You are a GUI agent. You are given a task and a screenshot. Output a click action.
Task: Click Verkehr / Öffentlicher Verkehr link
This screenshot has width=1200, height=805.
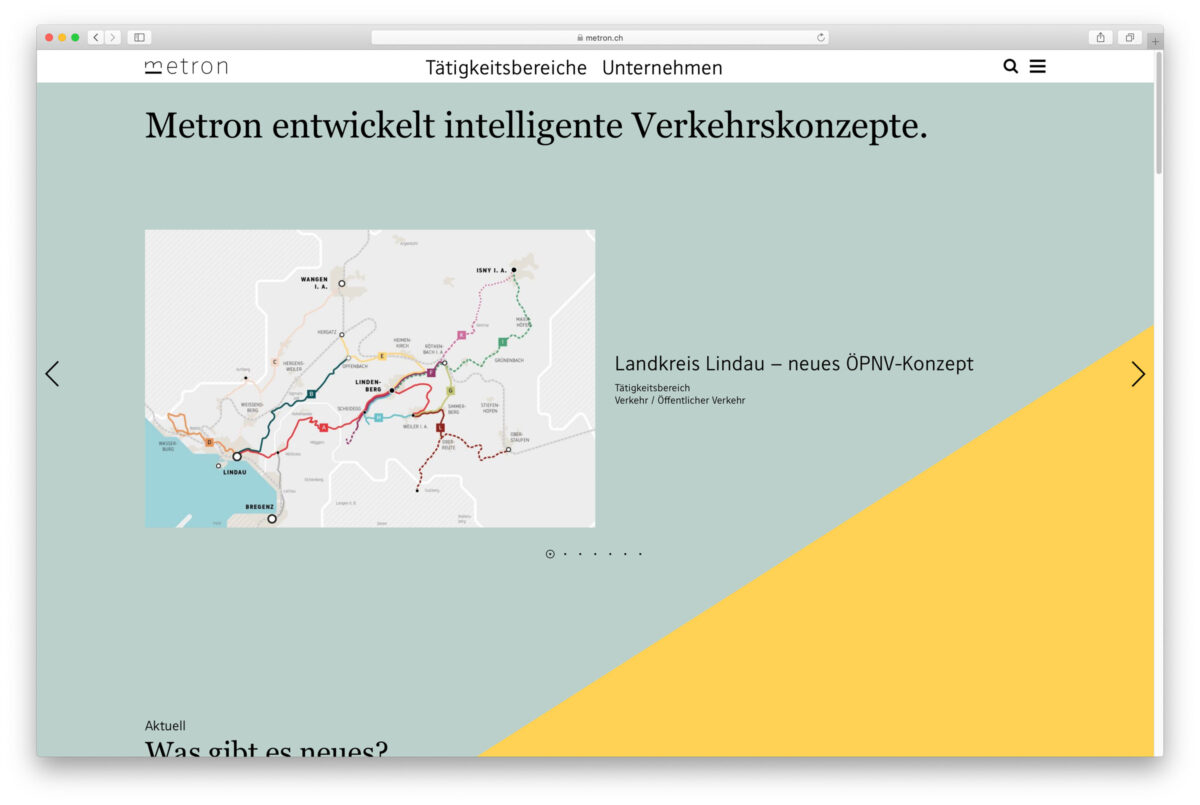pos(679,401)
